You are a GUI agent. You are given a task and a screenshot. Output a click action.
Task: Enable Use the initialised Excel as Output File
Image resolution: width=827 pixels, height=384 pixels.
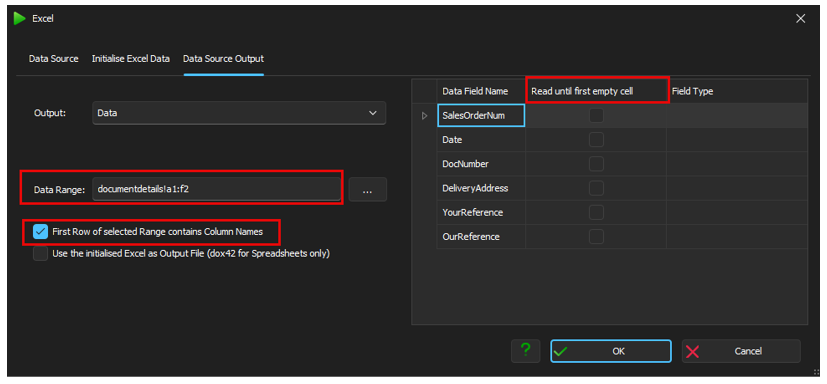coord(41,254)
